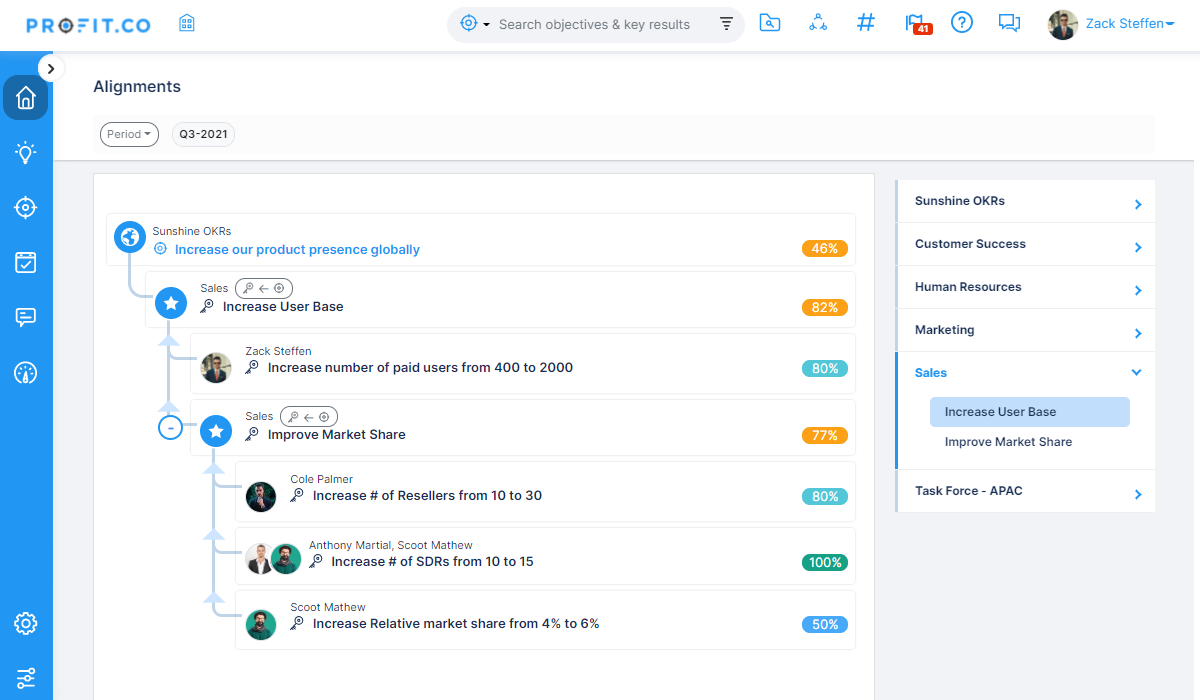Select the tasks calendar icon in sidebar
Viewport: 1200px width, 700px height.
coord(25,262)
